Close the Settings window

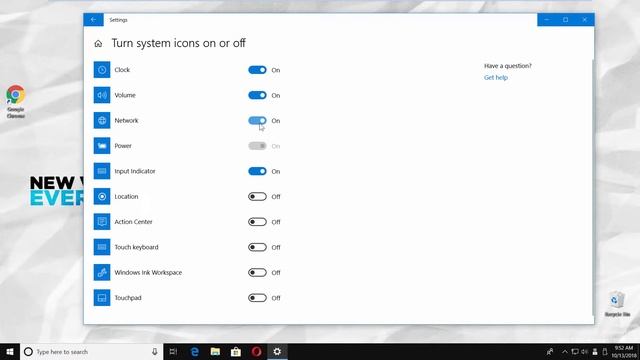tap(585, 20)
